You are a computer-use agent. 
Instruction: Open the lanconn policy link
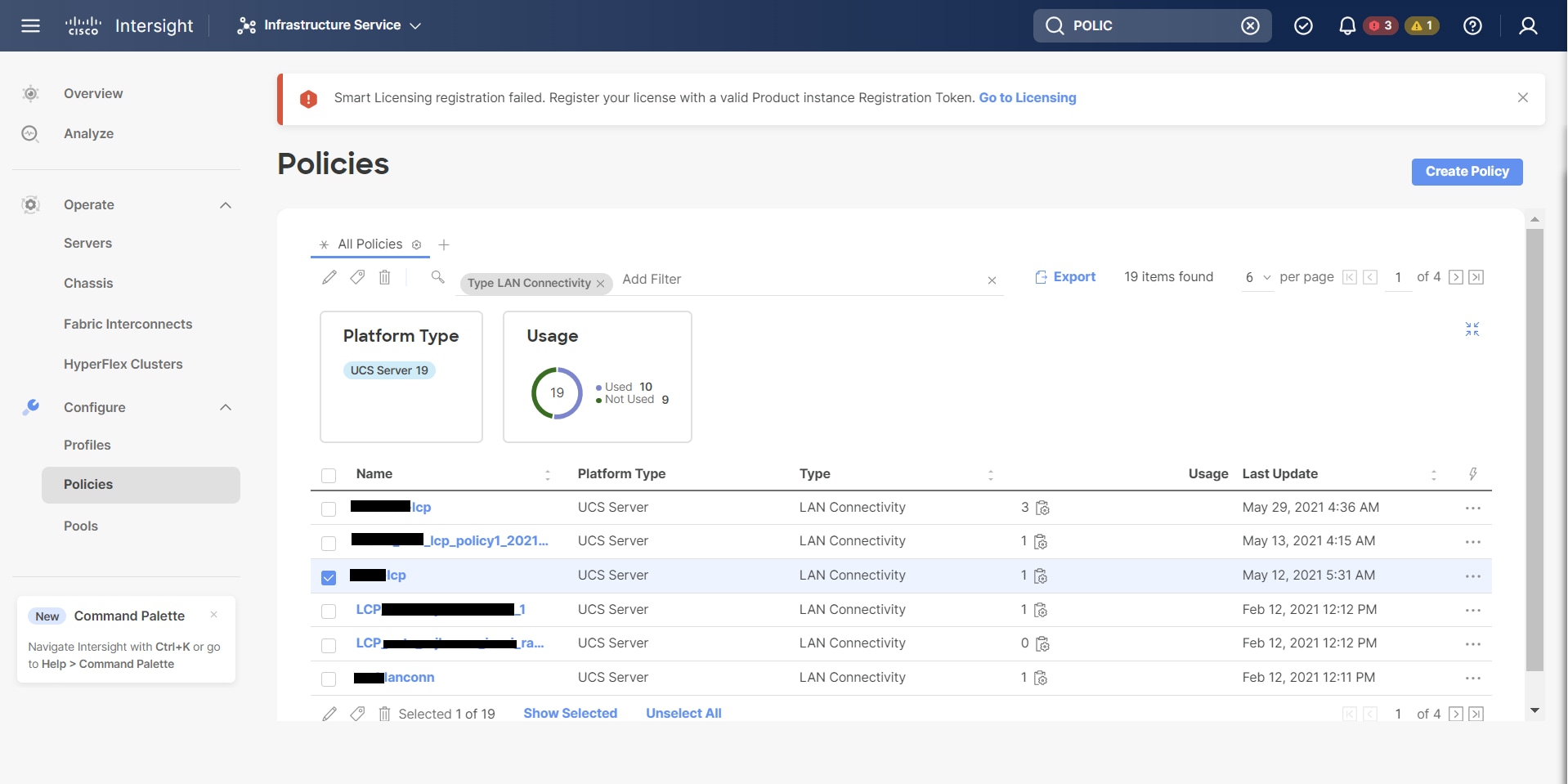410,678
